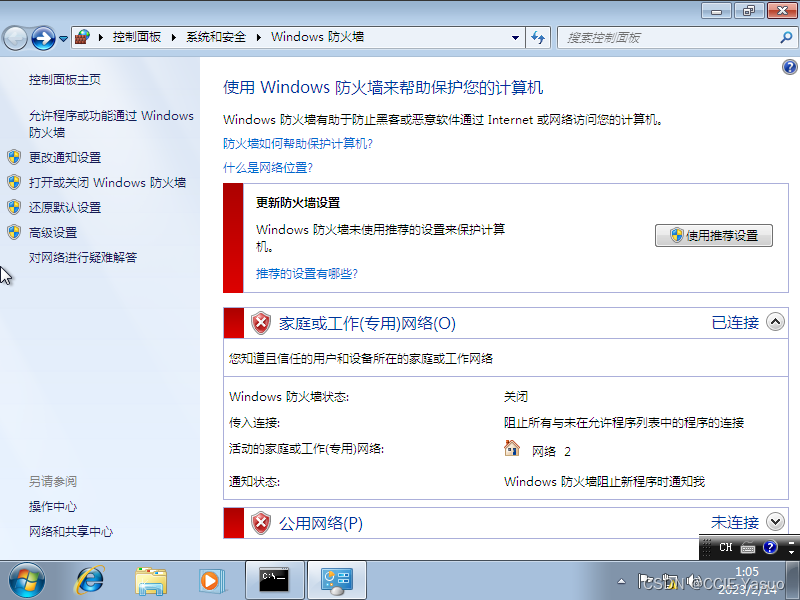Screen dimensions: 800x600
Task: Open 高级设置 link
Action: click(53, 233)
